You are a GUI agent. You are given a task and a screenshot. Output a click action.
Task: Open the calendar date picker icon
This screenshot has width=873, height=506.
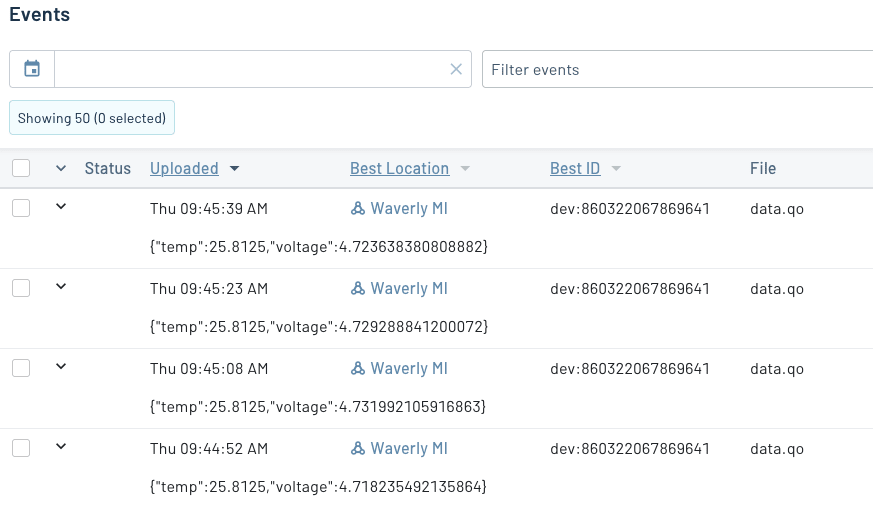[32, 69]
